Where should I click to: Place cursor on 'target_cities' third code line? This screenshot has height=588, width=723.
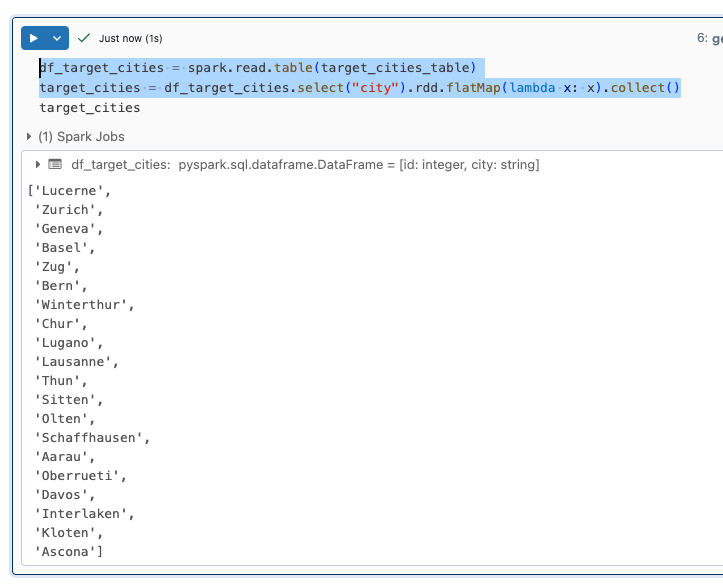90,108
